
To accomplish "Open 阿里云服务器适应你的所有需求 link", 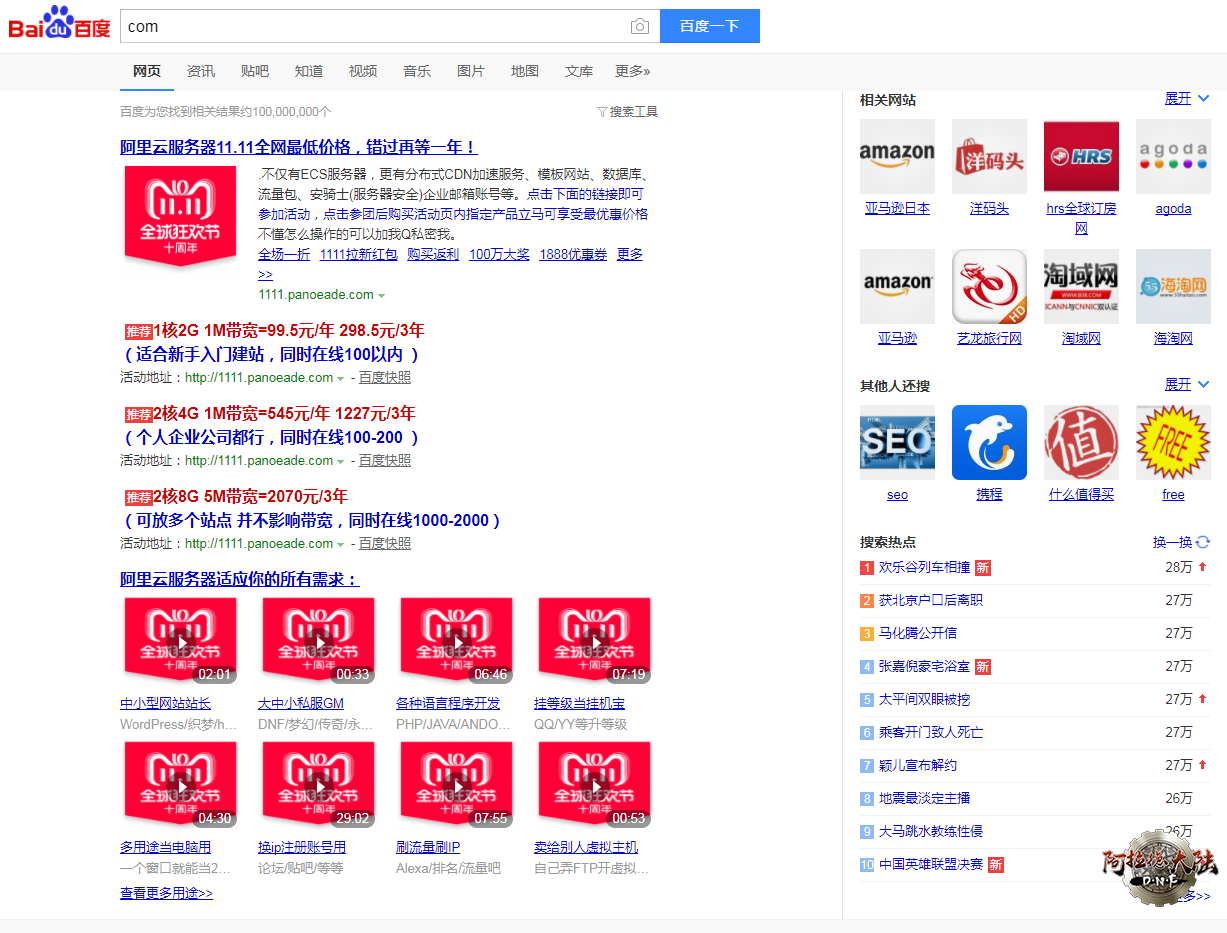I will 240,580.
